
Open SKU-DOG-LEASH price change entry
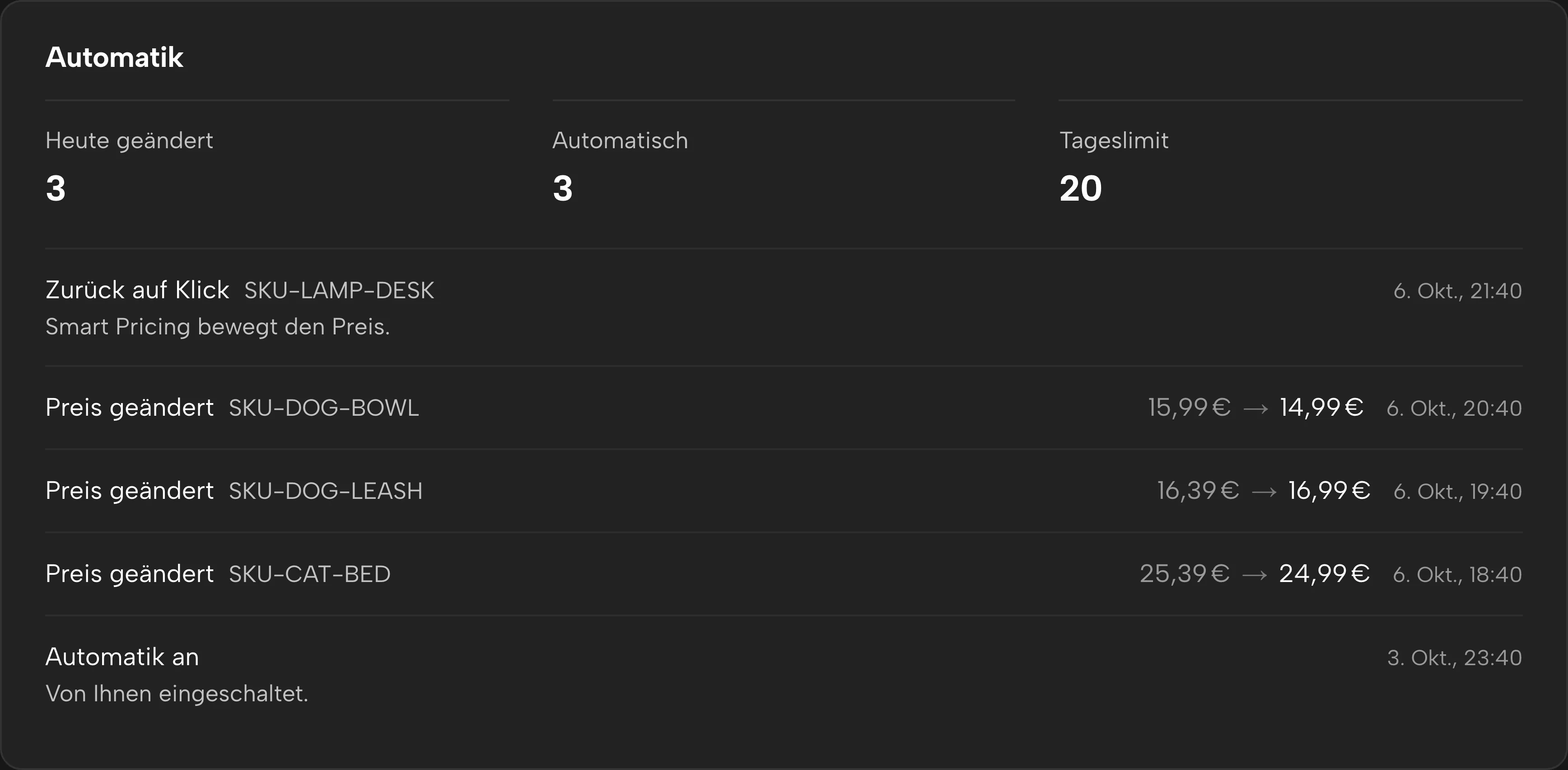(x=784, y=491)
